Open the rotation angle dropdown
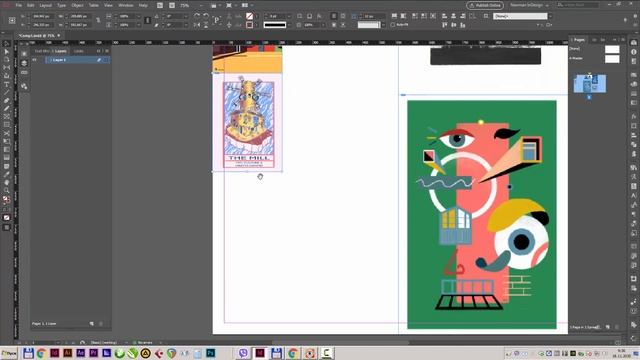This screenshot has width=640, height=360. coord(186,16)
